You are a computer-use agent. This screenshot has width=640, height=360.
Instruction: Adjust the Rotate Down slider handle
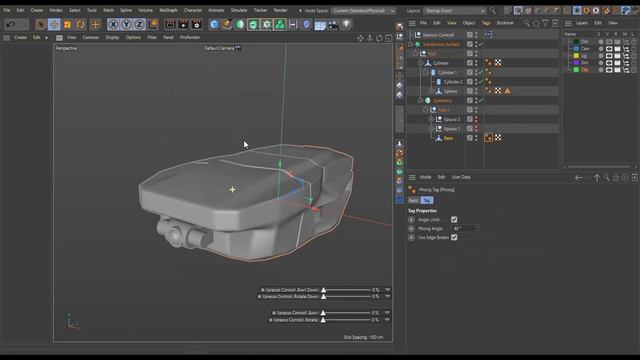click(x=323, y=297)
